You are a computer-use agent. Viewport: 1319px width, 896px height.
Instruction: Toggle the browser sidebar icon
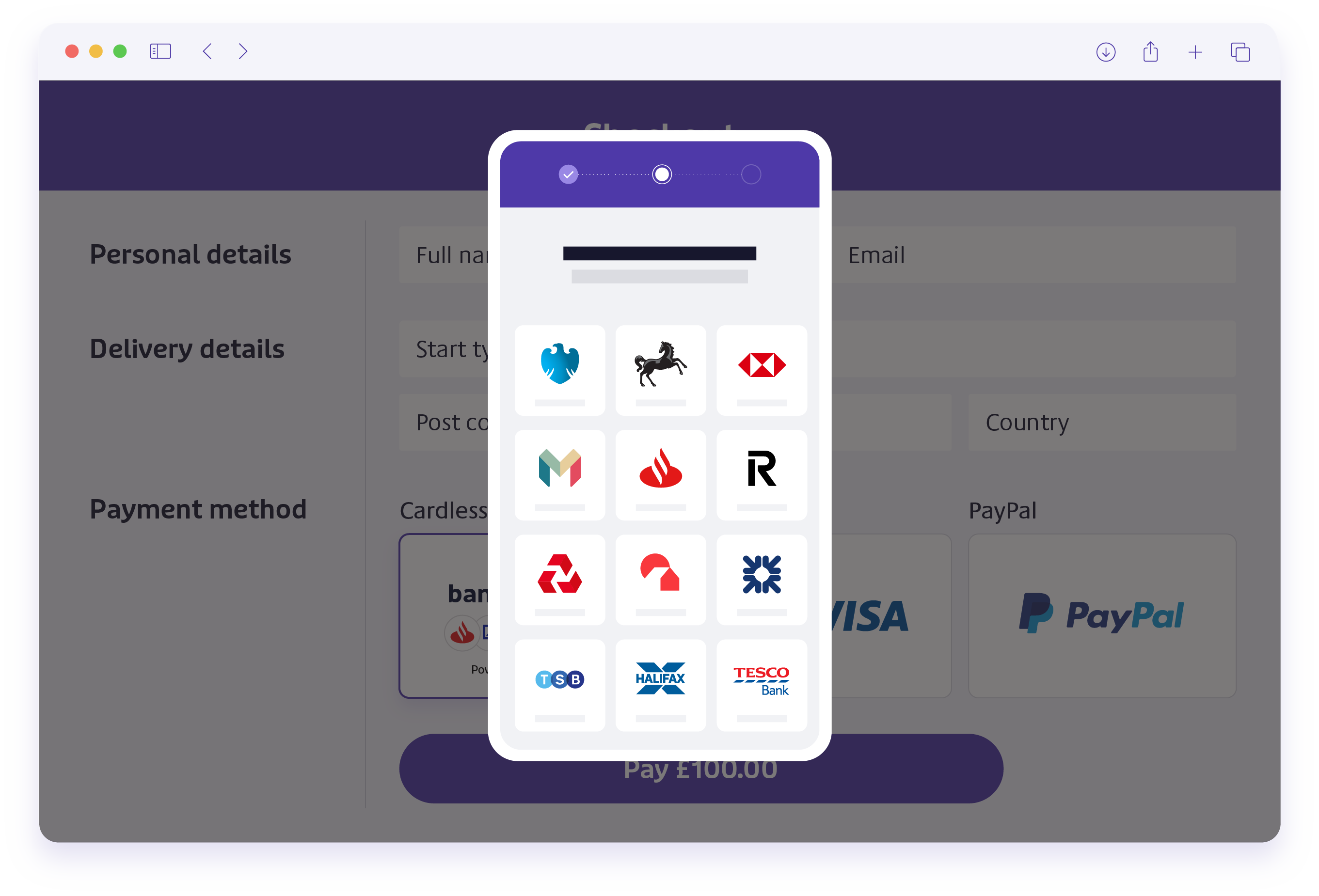pos(160,52)
